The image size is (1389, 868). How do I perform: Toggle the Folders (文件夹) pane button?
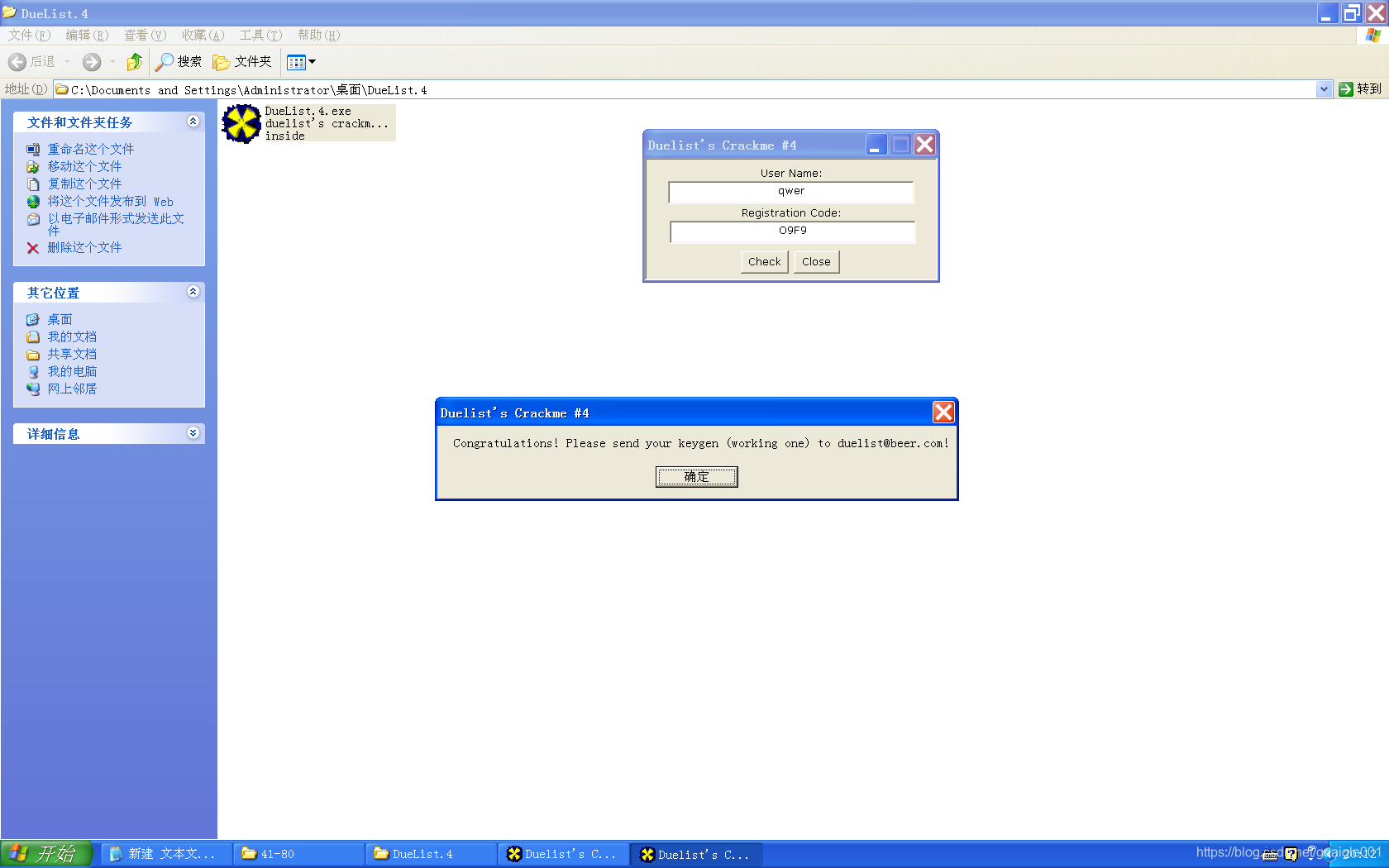(x=242, y=62)
